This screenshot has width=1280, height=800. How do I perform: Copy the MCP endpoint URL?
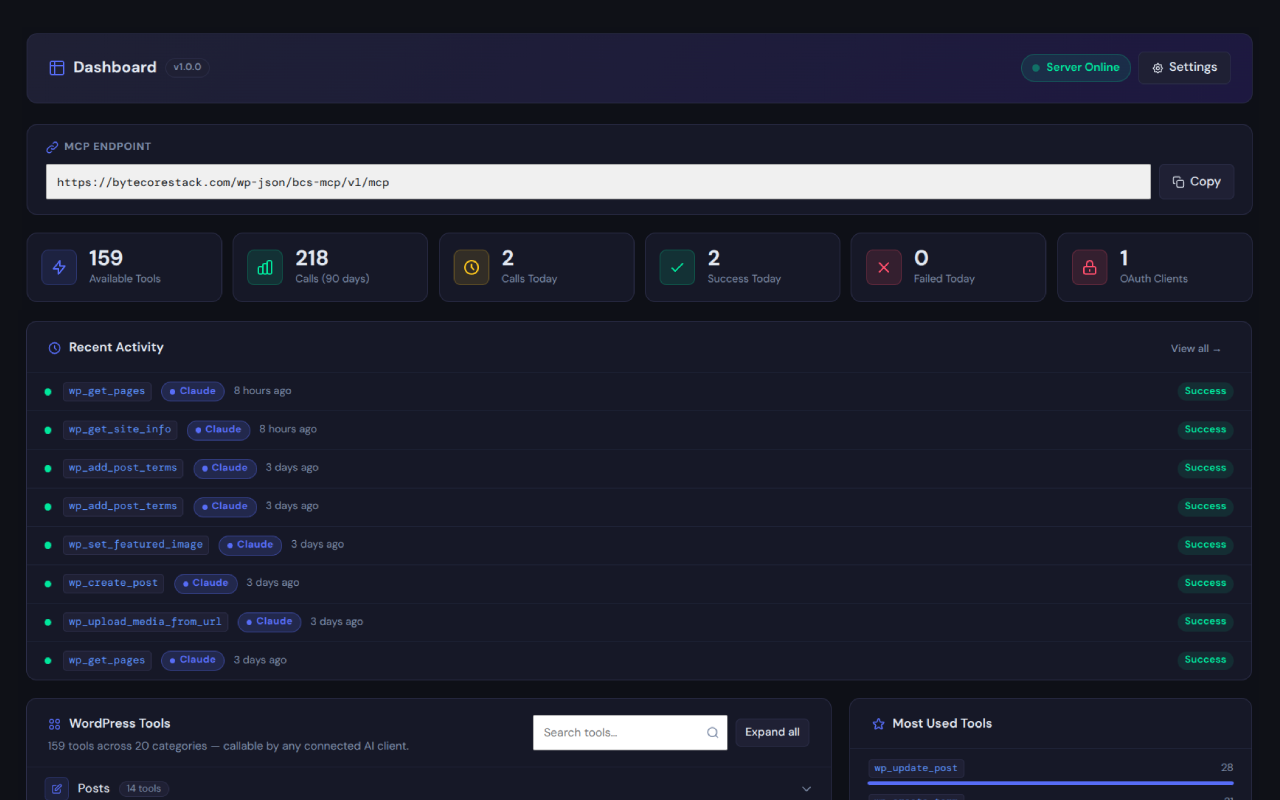pyautogui.click(x=1196, y=182)
